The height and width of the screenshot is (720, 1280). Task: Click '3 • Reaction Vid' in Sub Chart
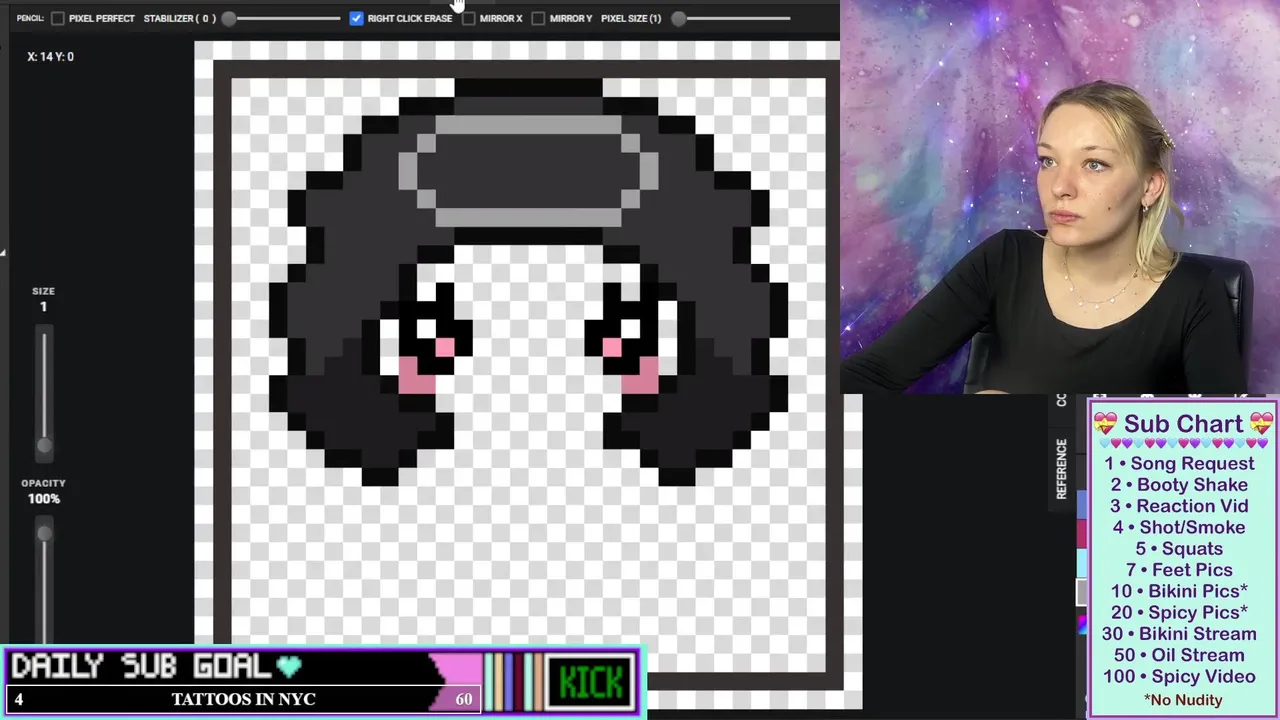click(1179, 506)
